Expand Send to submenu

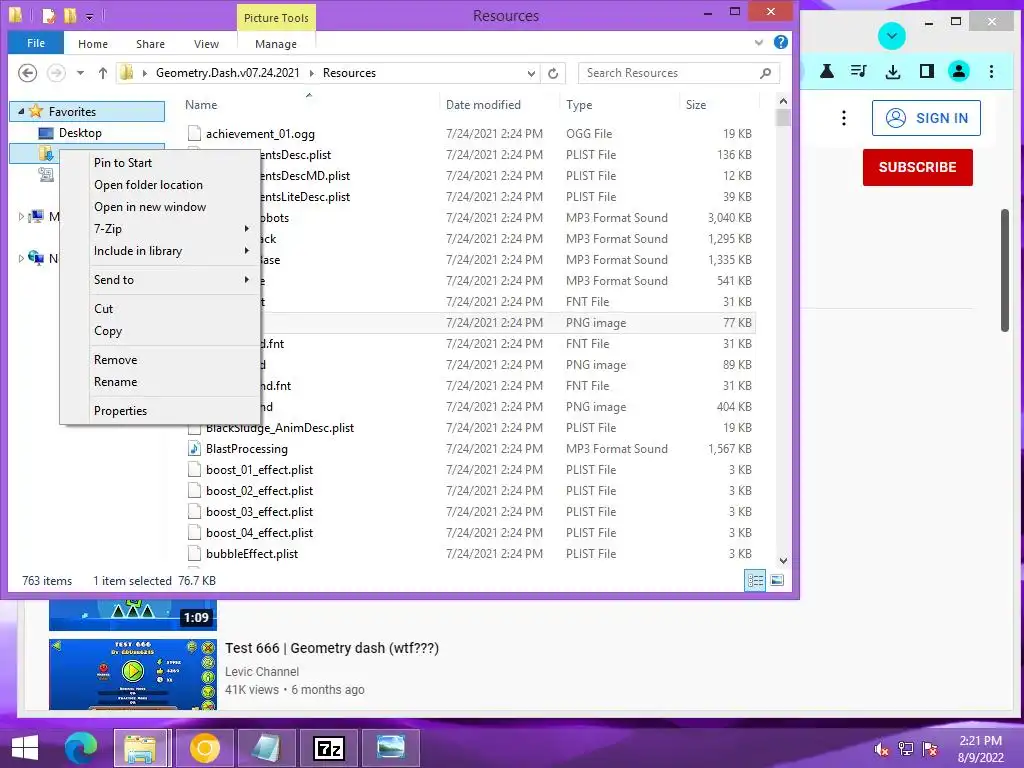click(246, 280)
